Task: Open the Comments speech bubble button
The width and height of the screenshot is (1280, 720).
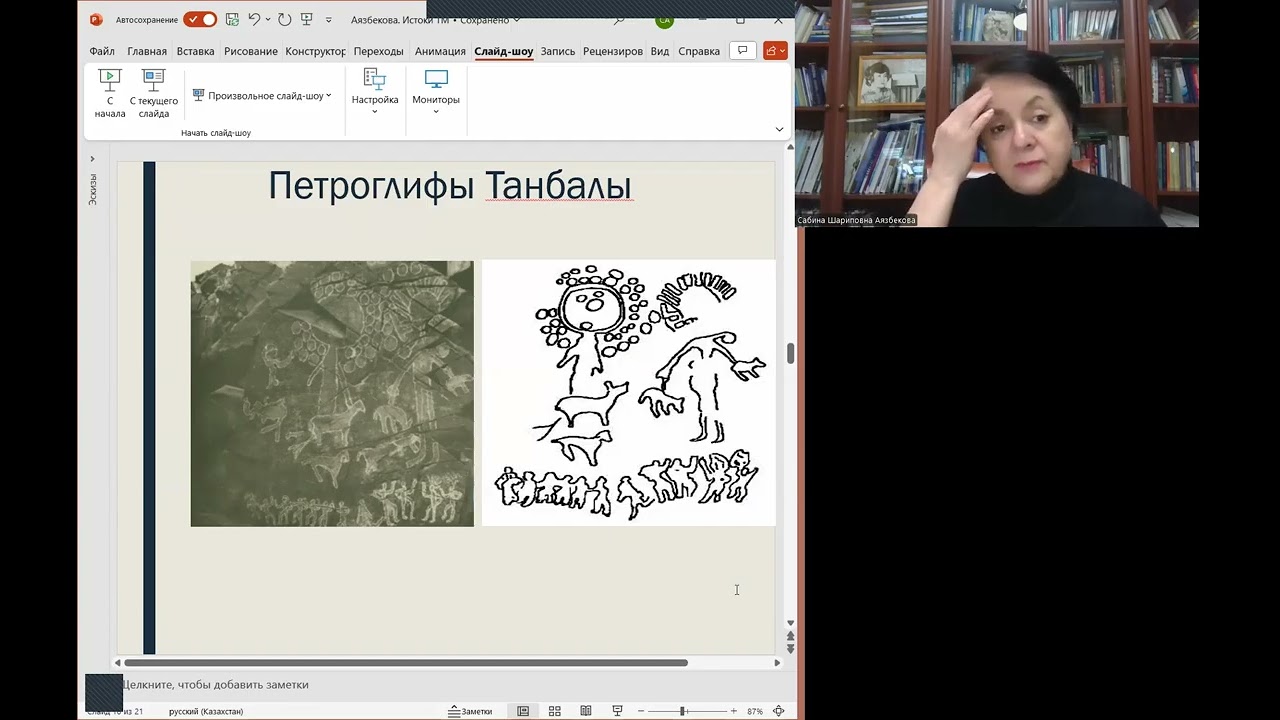Action: 742,50
